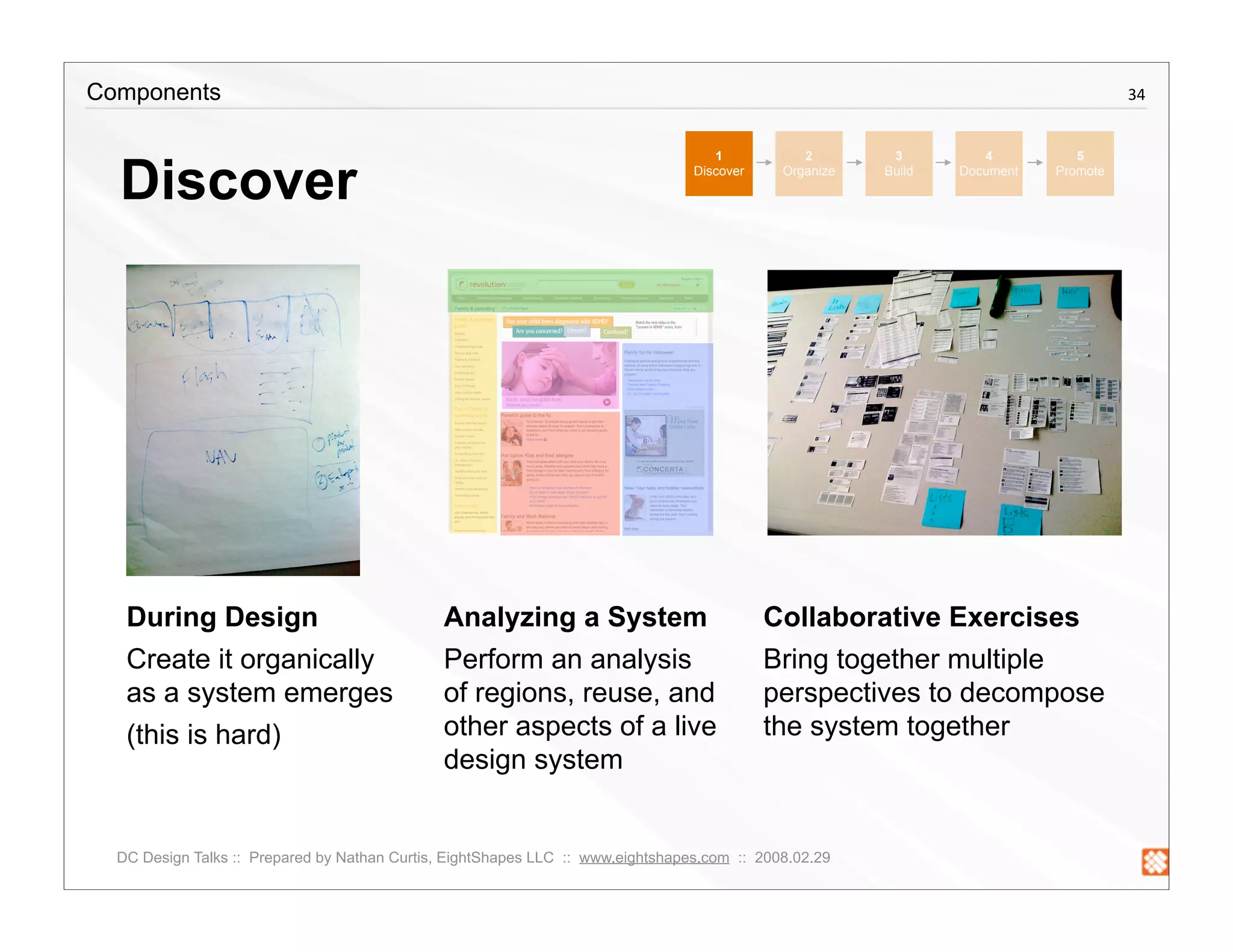The image size is (1233, 952).
Task: Click the Document step box
Action: tap(989, 164)
